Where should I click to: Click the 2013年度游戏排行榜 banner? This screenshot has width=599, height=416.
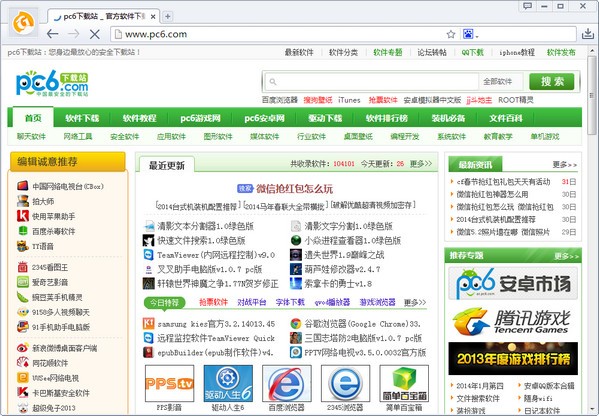point(513,358)
